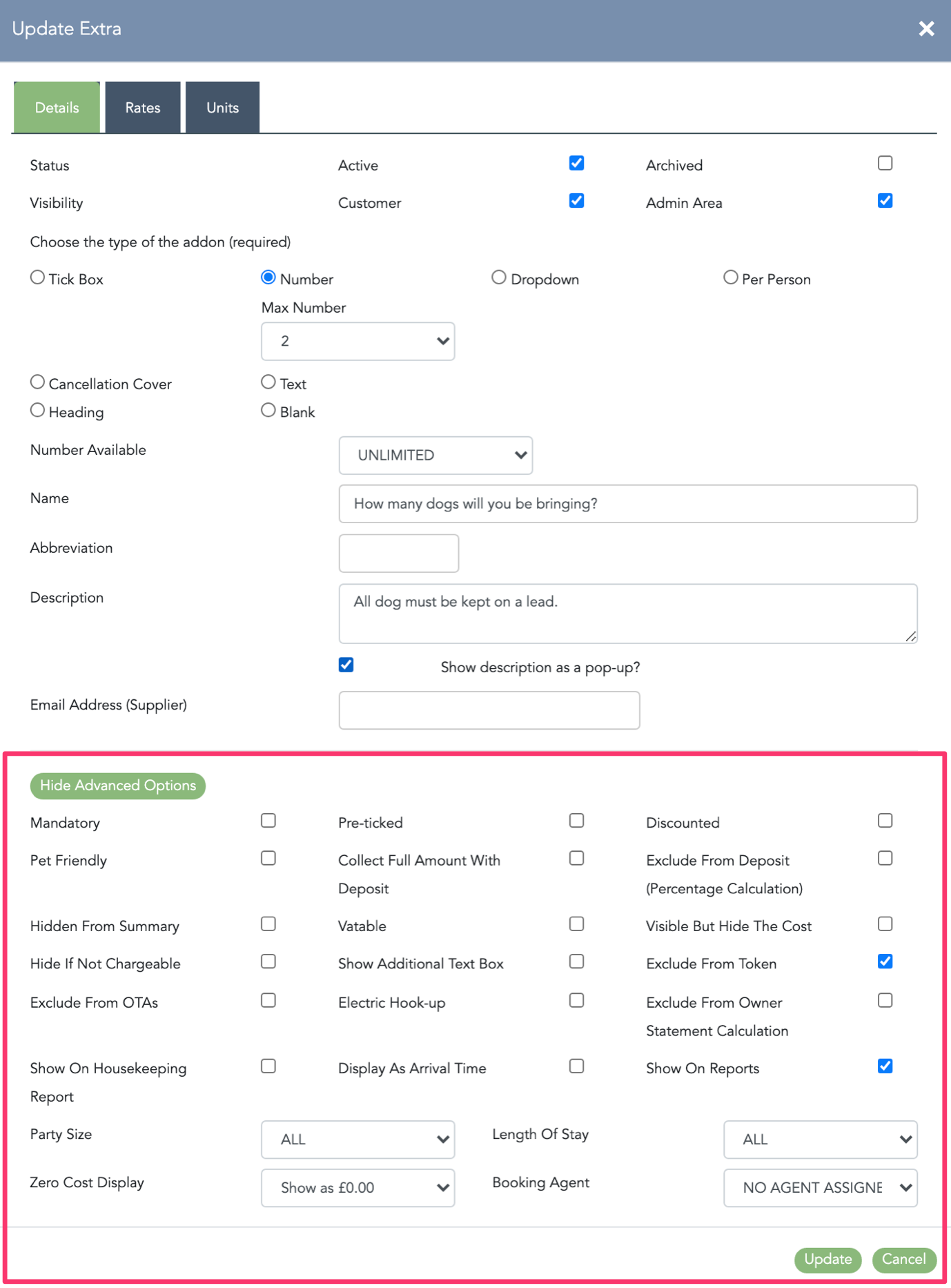
Task: Tick Exclude From Deposit checkbox
Action: pos(885,858)
